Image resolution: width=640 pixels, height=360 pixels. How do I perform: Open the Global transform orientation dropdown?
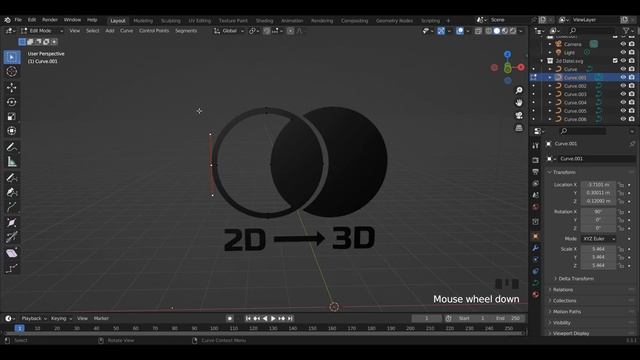[x=229, y=31]
